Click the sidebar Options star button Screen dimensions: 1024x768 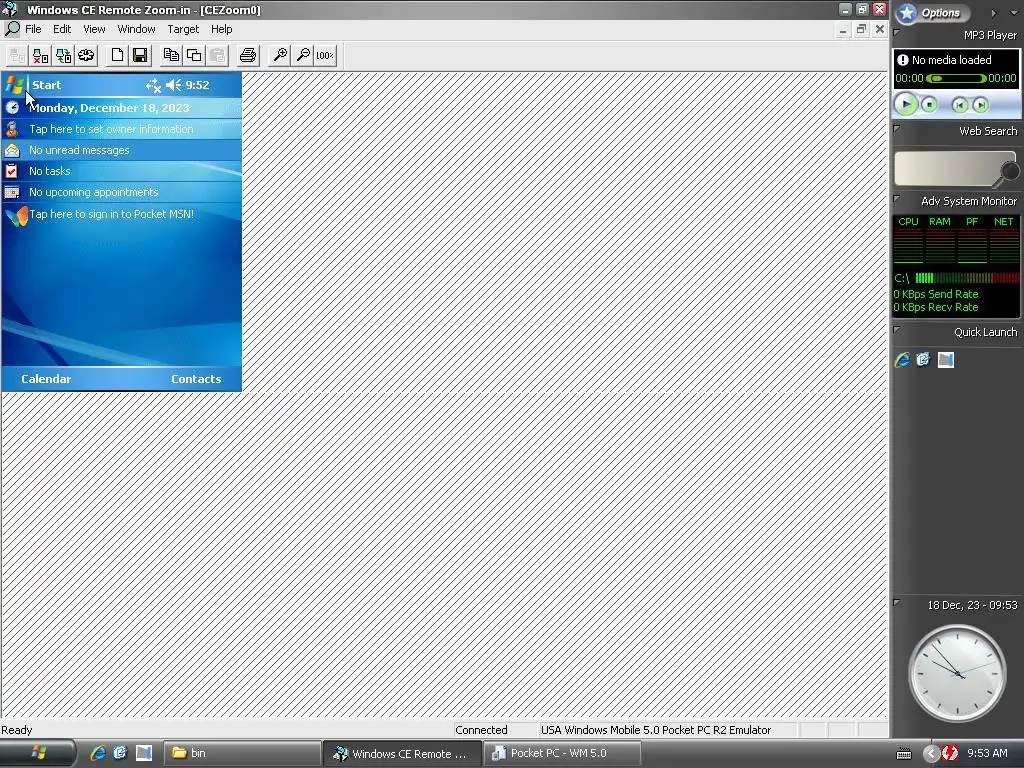(932, 12)
